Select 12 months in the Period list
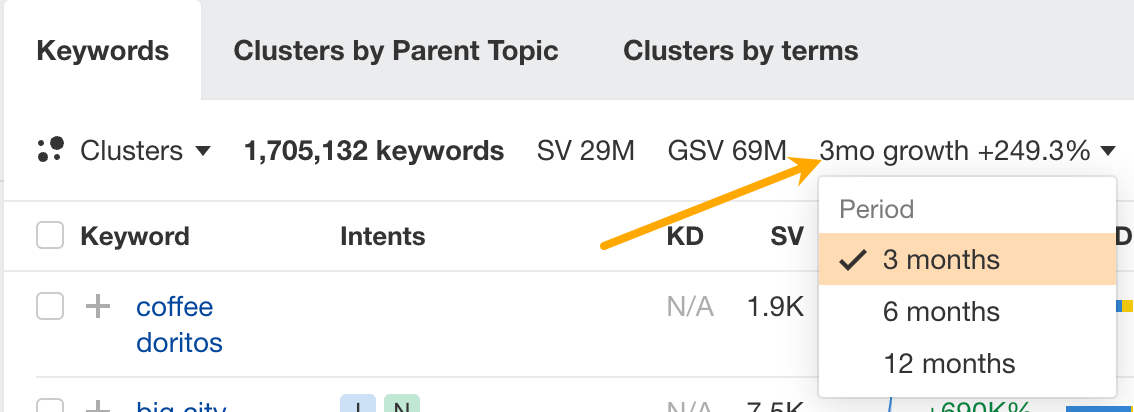Viewport: 1134px width, 412px height. [949, 363]
